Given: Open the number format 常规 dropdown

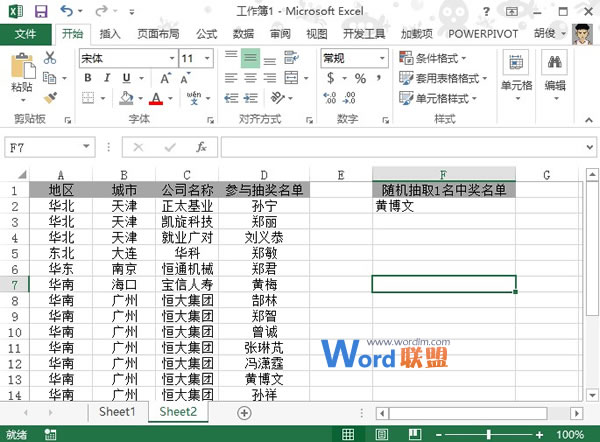Looking at the screenshot, I should 382,58.
